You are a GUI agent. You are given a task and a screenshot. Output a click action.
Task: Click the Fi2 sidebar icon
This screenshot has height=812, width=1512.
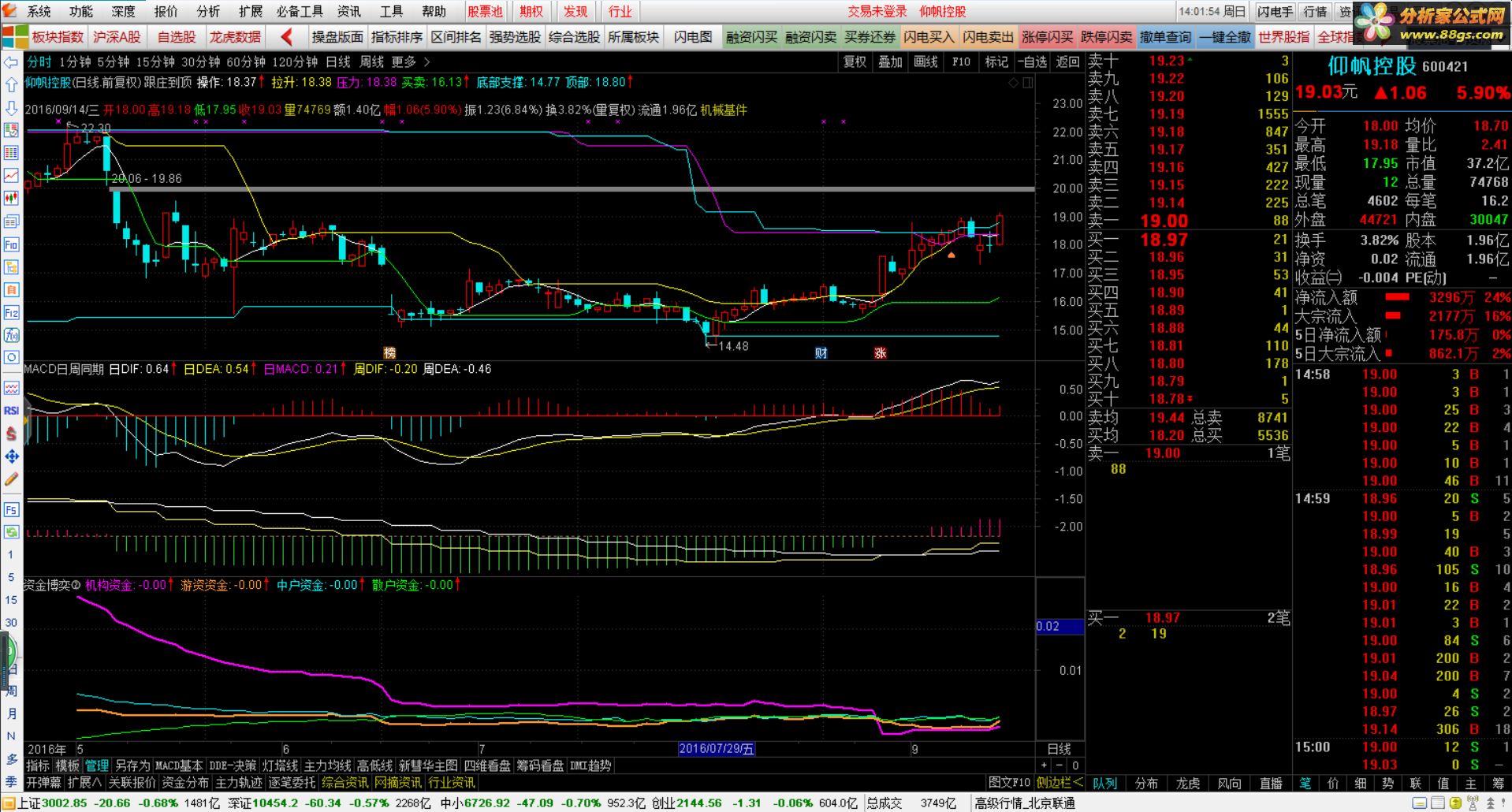(11, 312)
